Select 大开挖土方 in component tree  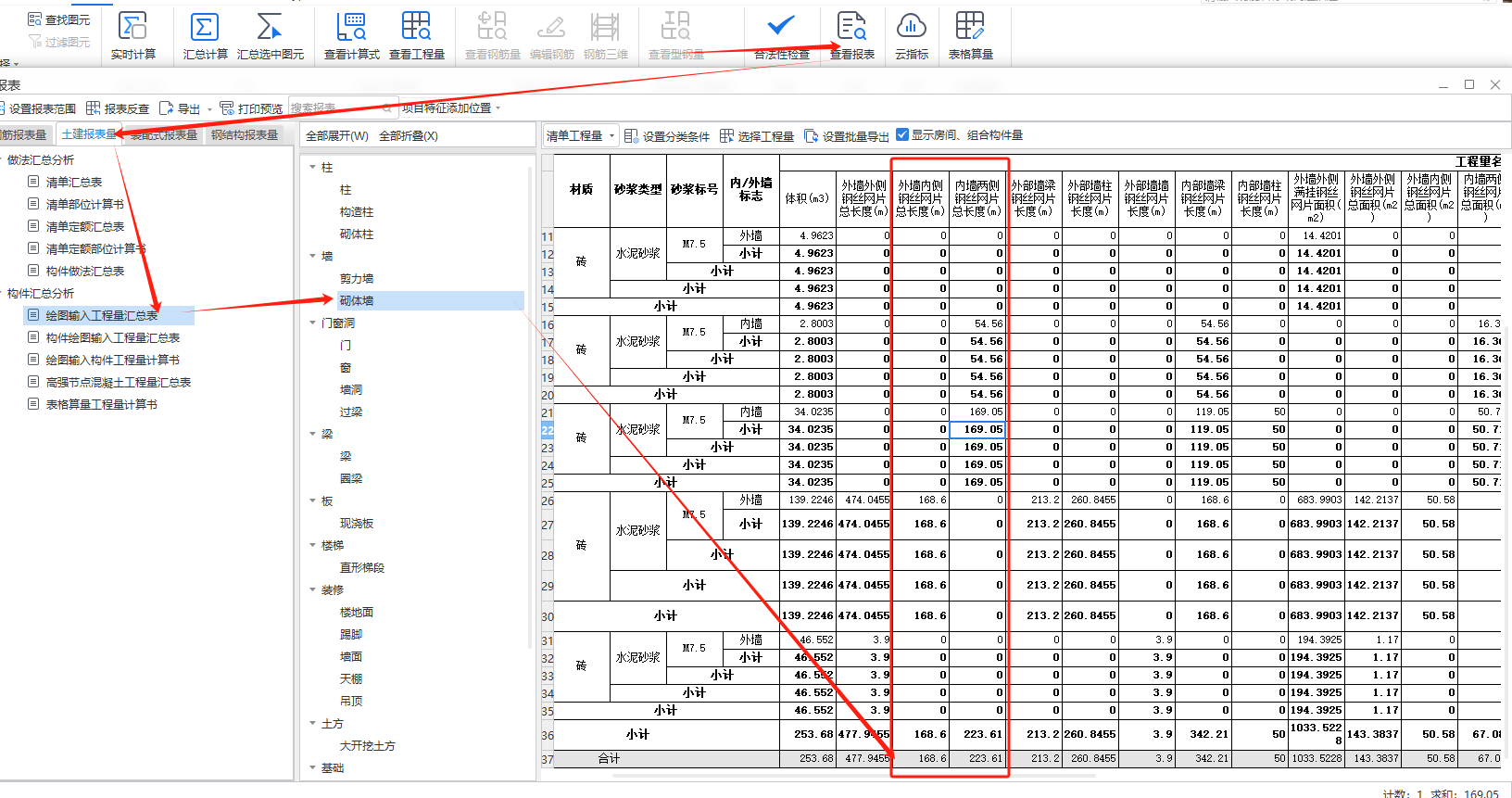click(x=368, y=746)
